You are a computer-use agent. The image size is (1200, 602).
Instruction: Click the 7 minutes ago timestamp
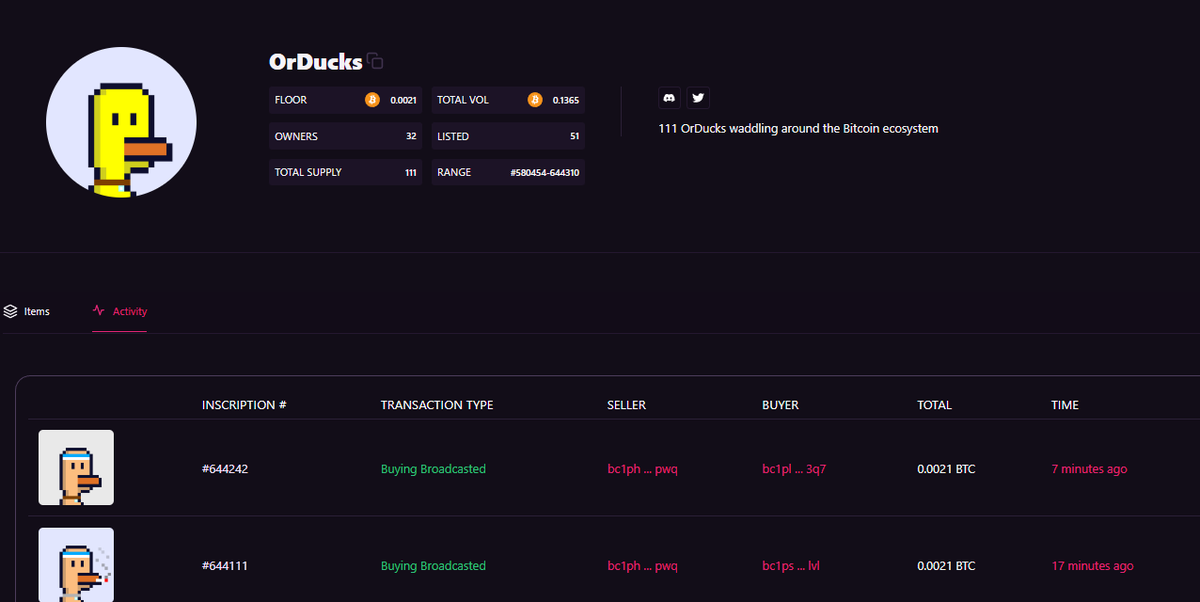(x=1090, y=469)
